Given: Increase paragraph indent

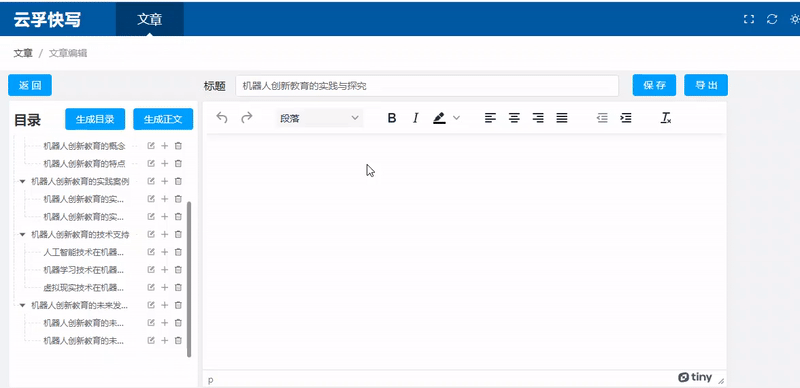Looking at the screenshot, I should [x=626, y=118].
